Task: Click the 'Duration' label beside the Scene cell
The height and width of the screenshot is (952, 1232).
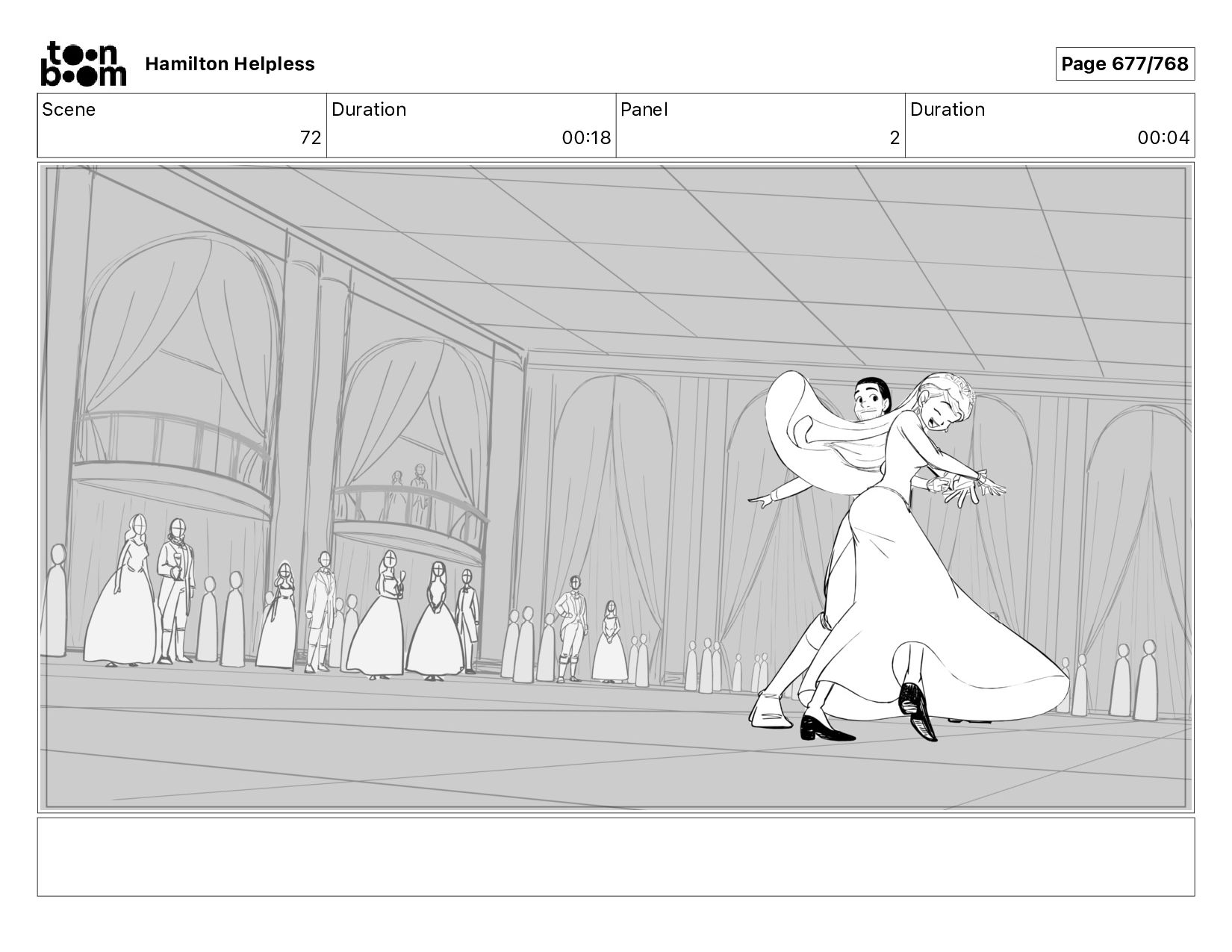Action: click(369, 110)
